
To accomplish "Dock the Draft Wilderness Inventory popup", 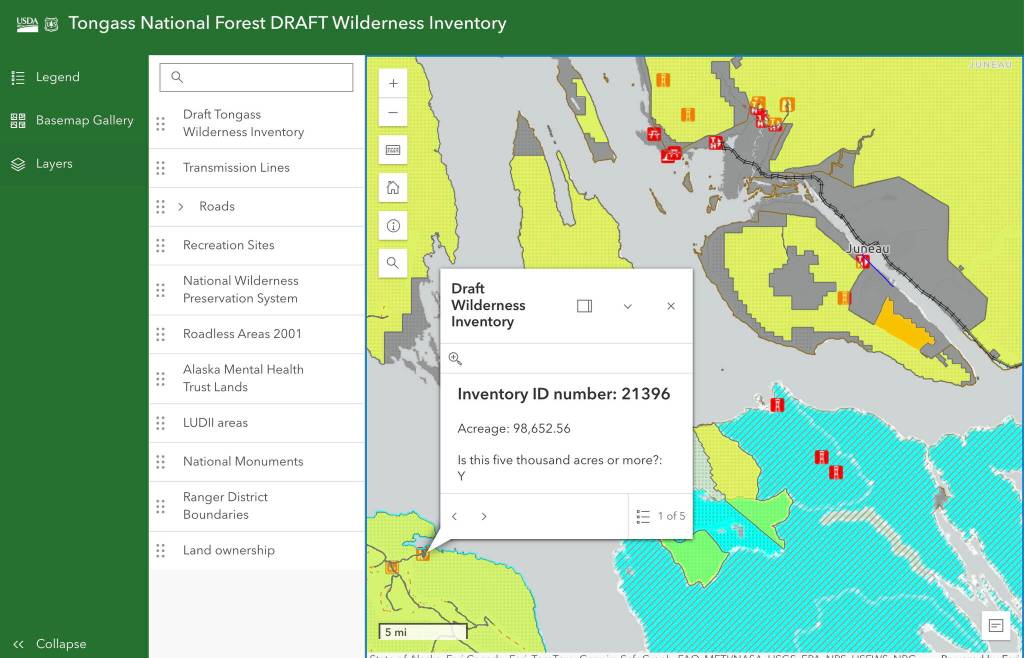I will pyautogui.click(x=585, y=306).
